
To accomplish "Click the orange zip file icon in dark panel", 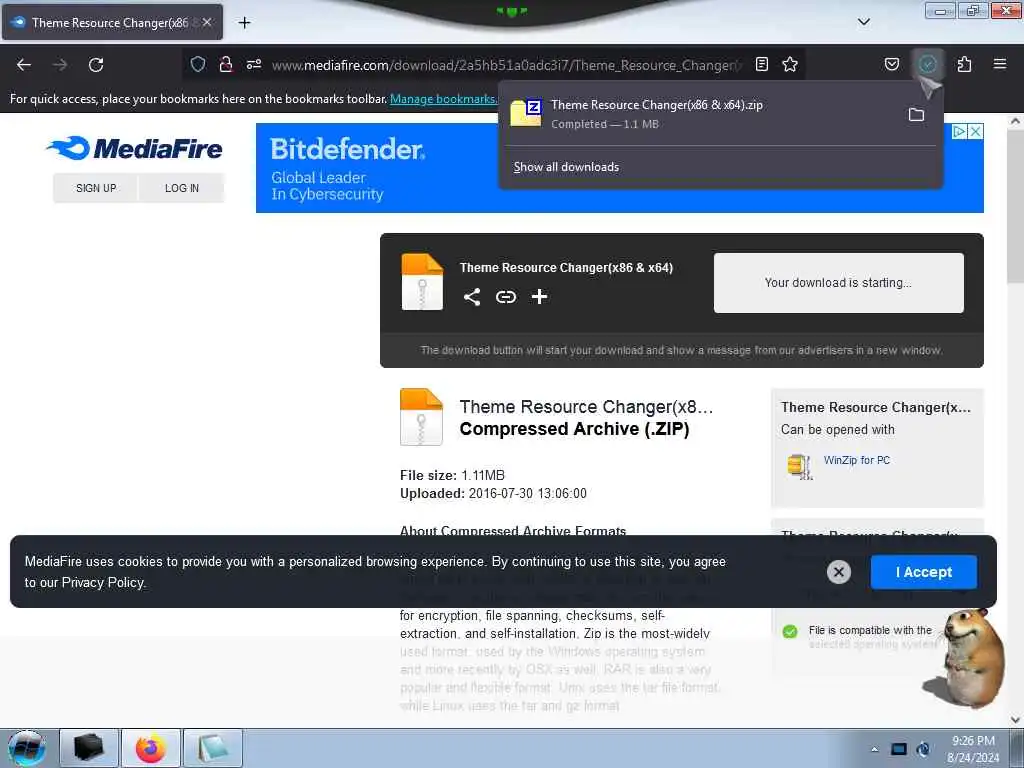I will tap(422, 282).
